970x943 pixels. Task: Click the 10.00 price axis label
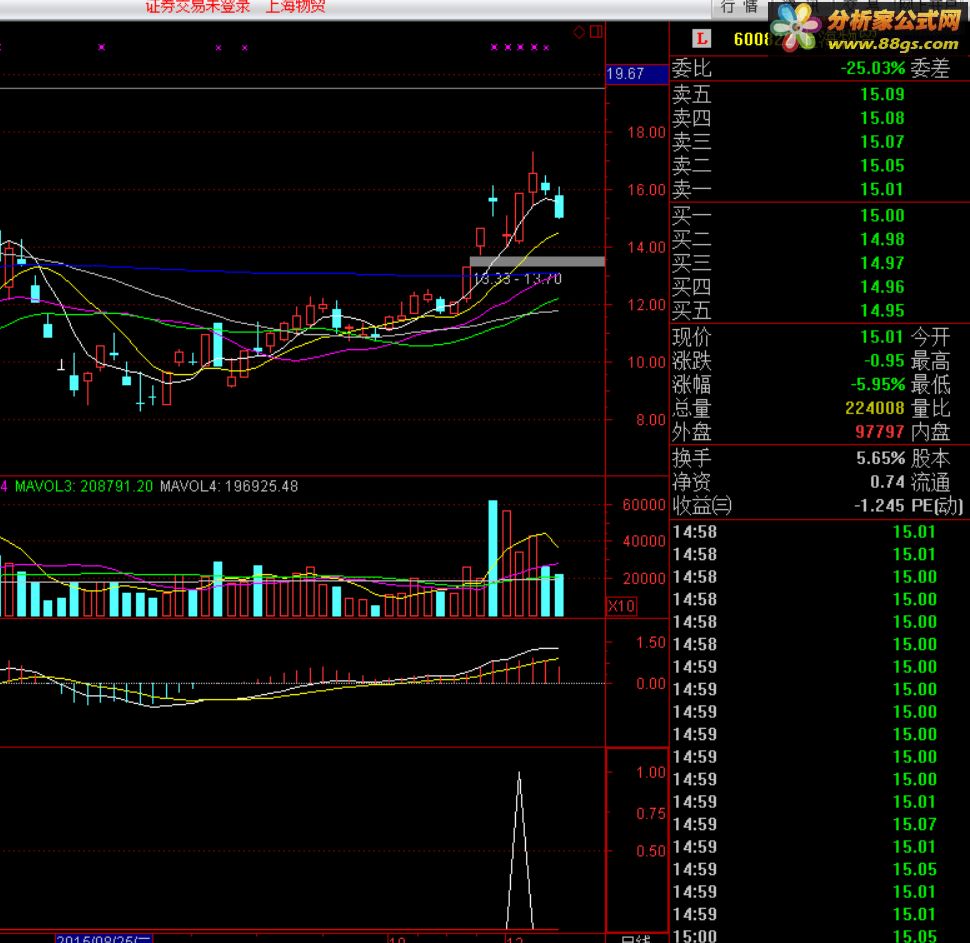coord(646,363)
